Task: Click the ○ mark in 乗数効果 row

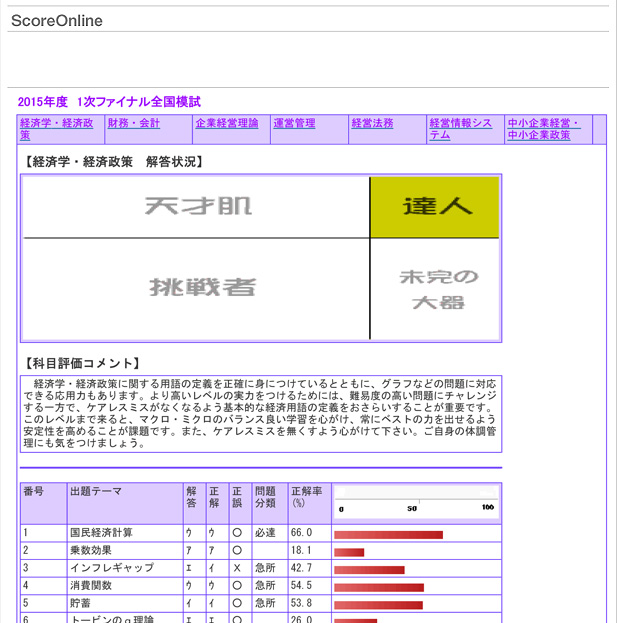Action: pyautogui.click(x=237, y=551)
